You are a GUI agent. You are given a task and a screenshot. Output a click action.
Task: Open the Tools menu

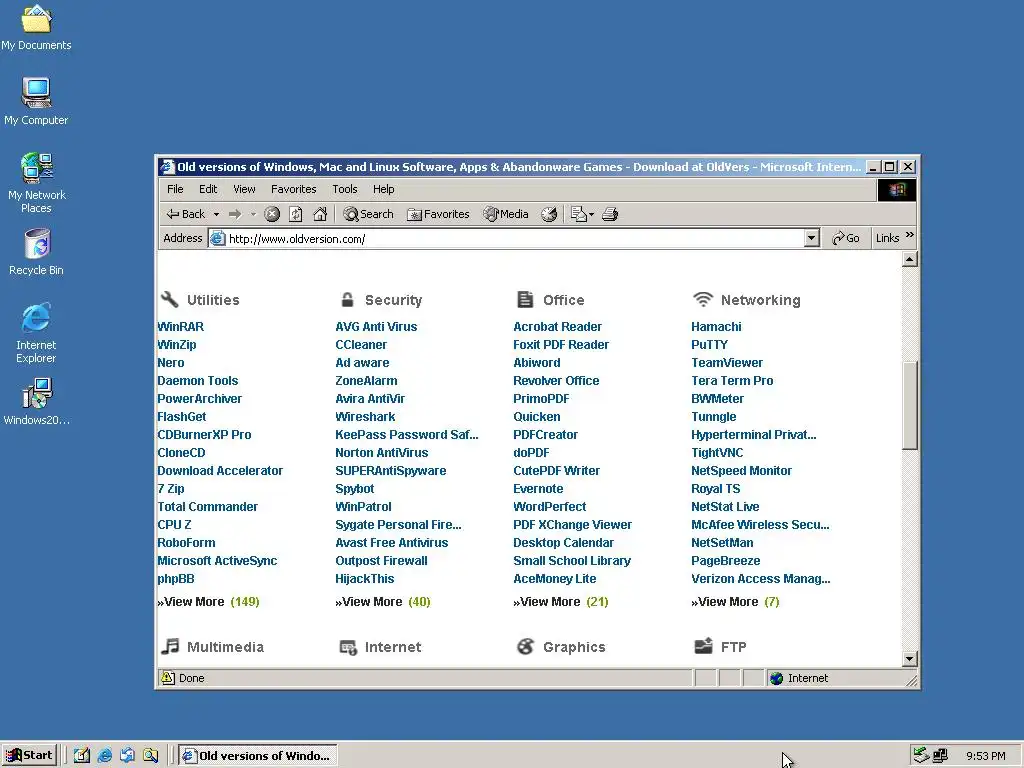tap(345, 189)
